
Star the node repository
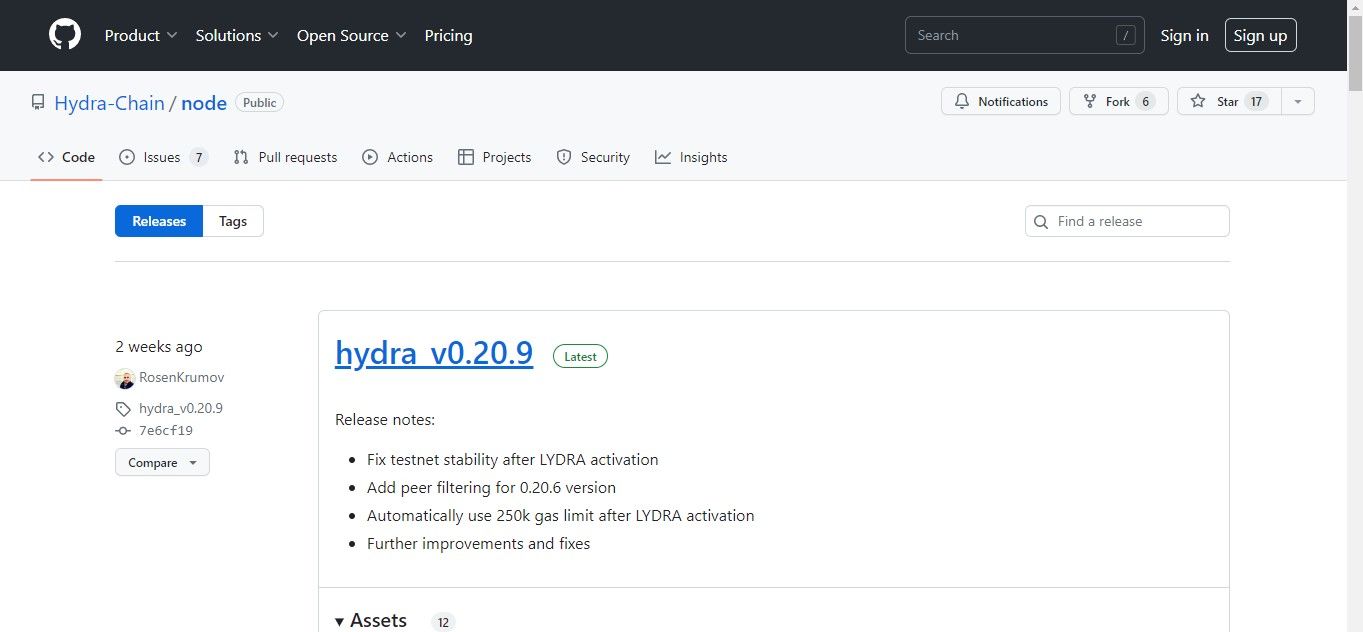1225,101
